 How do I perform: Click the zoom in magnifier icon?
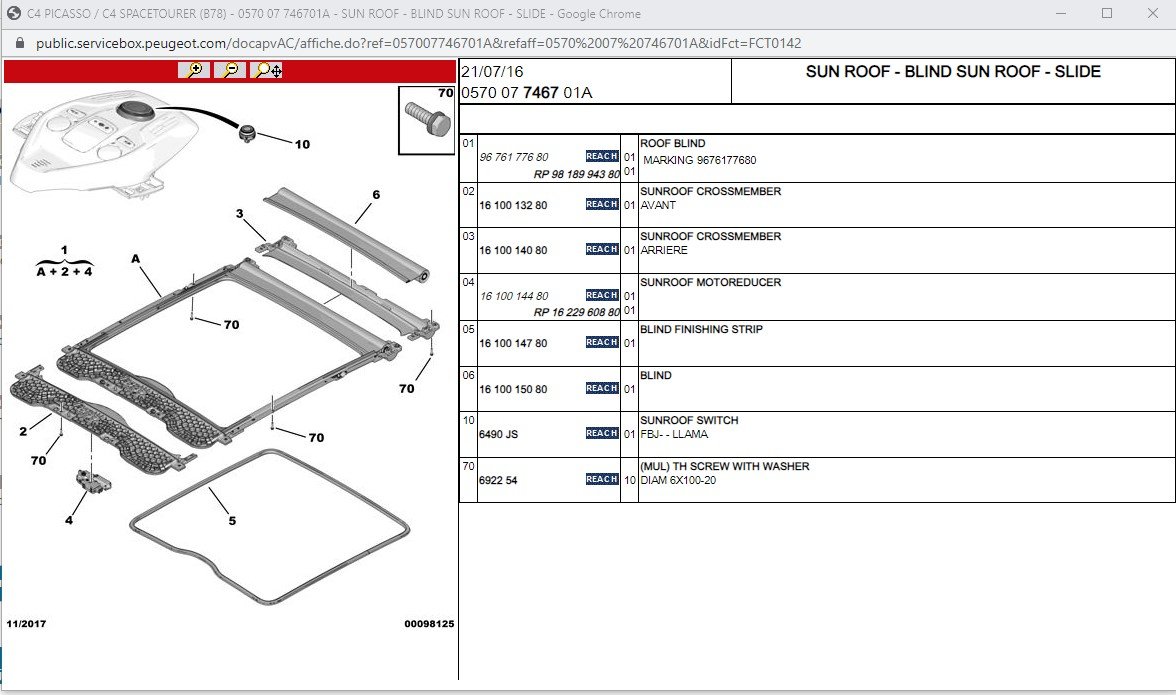point(194,70)
